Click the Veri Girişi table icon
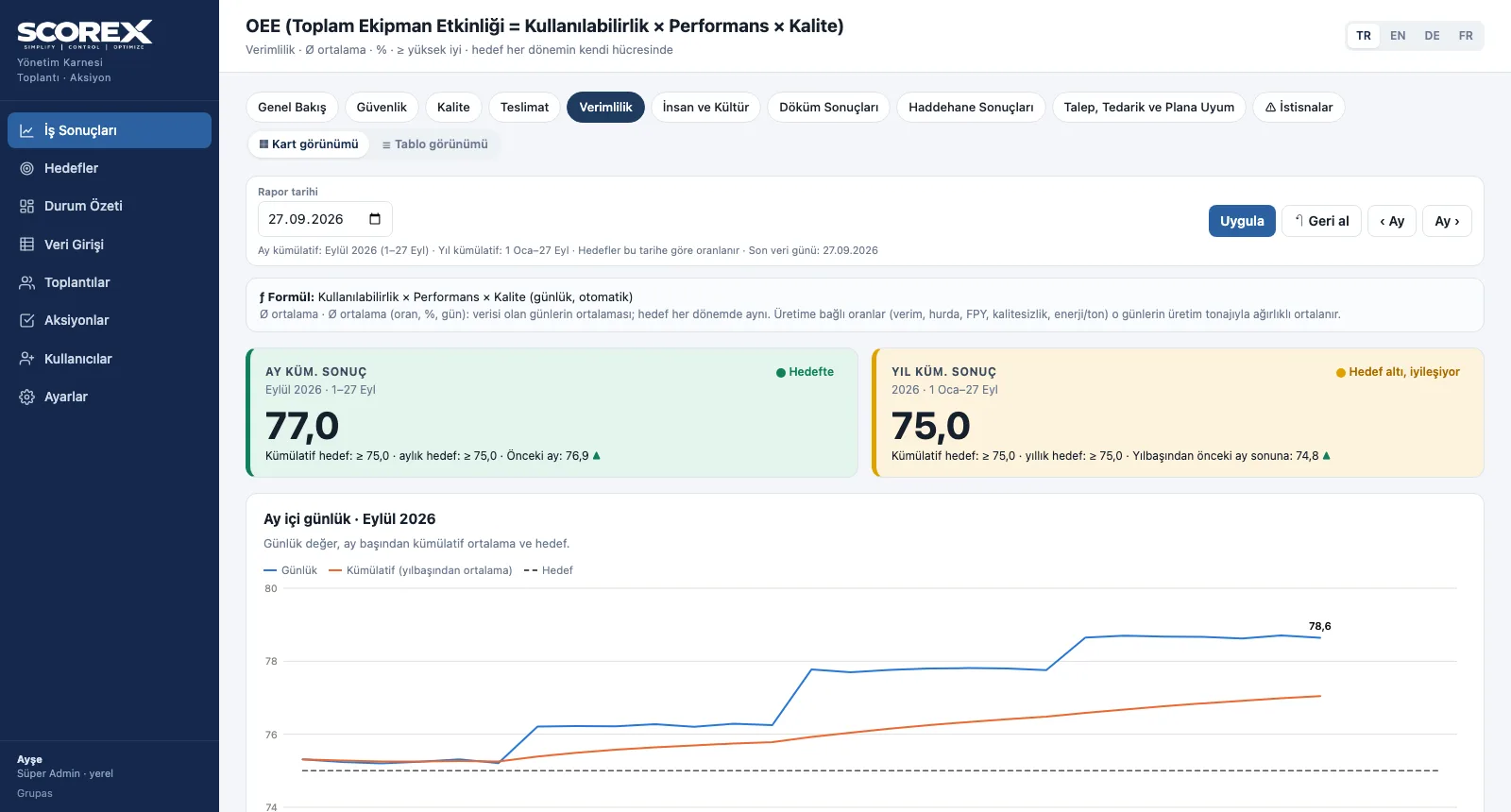 pos(27,245)
